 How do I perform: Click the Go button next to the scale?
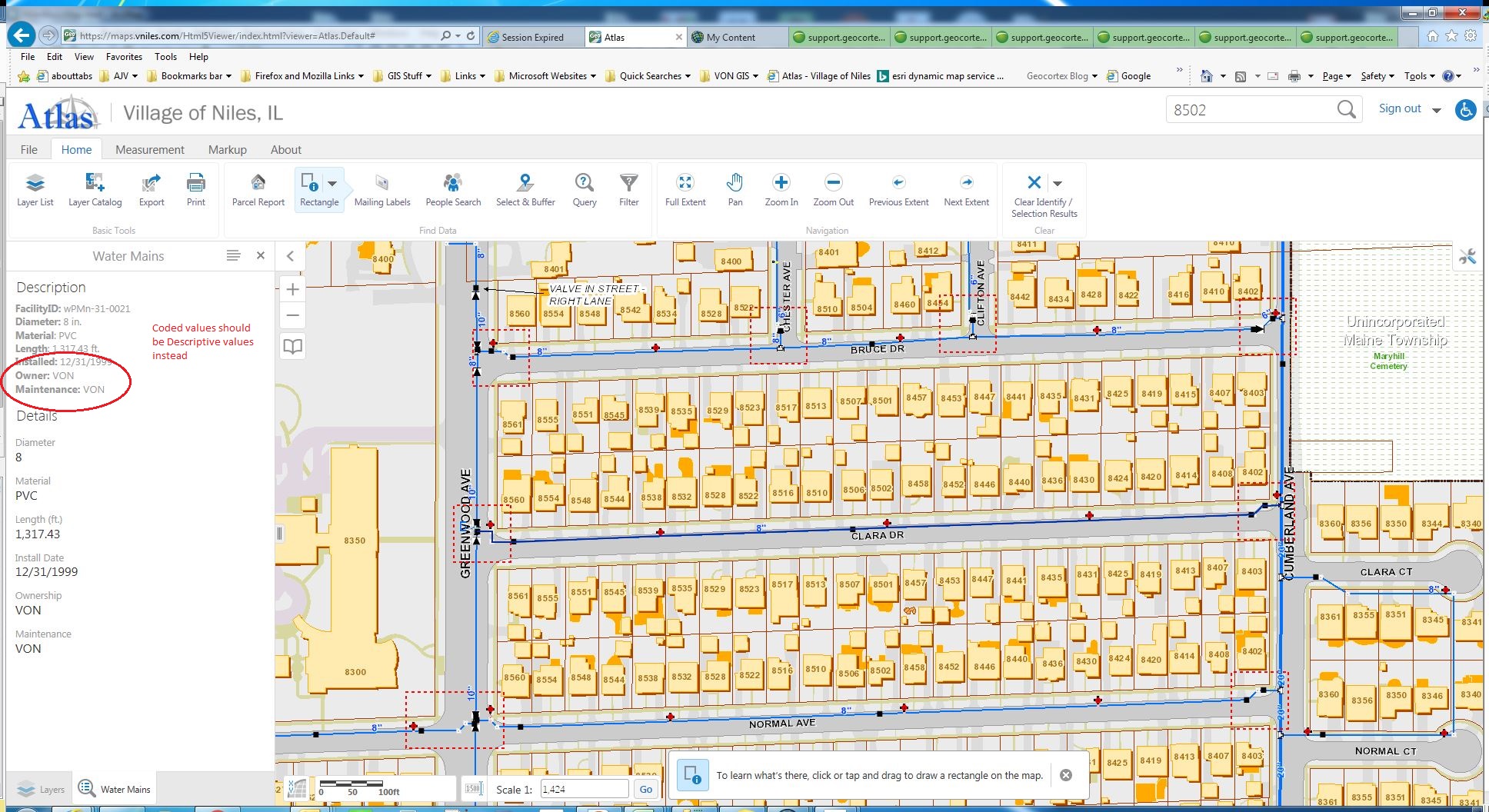click(x=646, y=789)
